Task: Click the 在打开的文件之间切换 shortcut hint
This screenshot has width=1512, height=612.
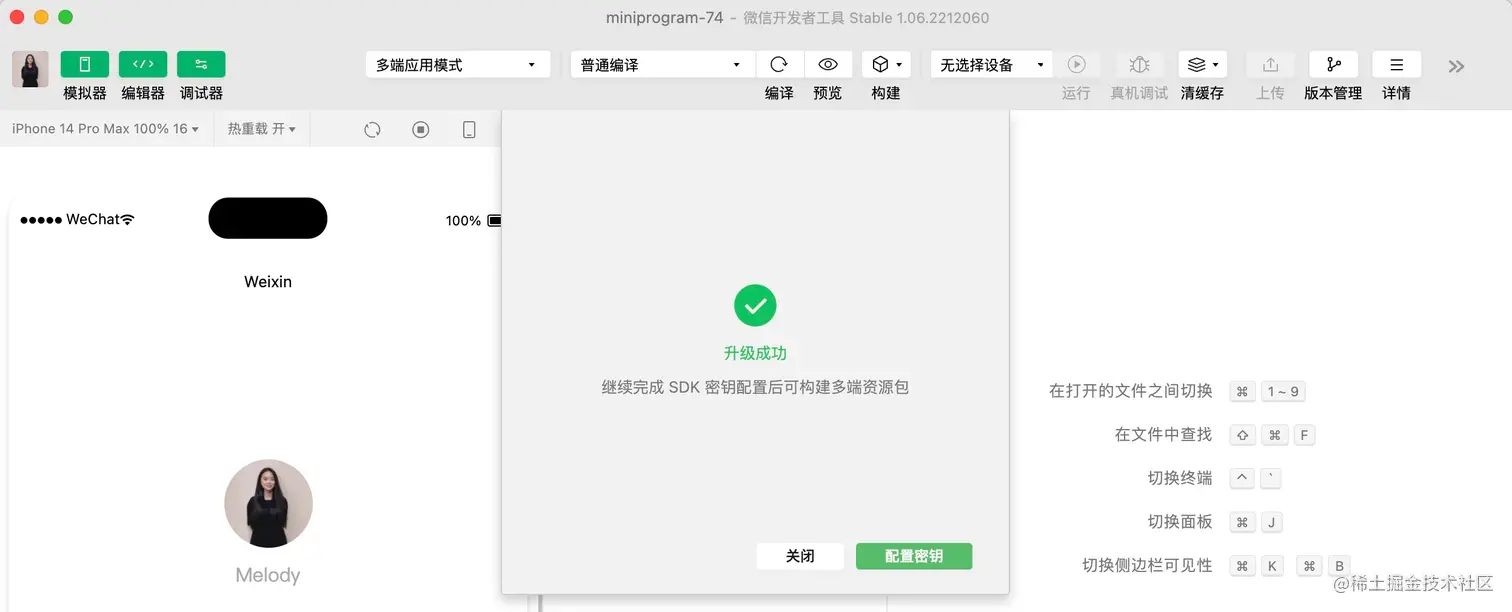Action: coord(1130,391)
